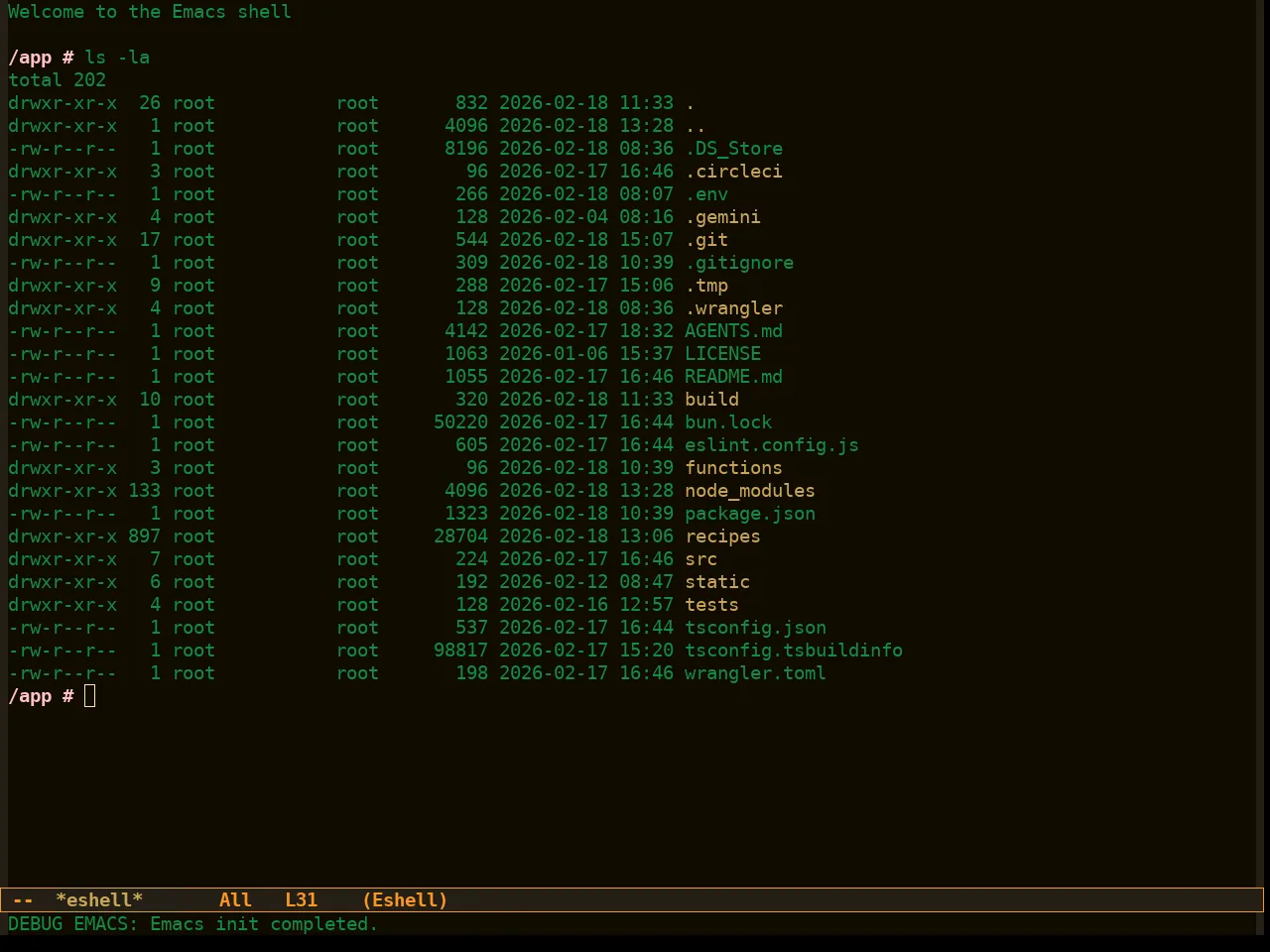
Task: Click the link count 133
Action: coord(145,491)
